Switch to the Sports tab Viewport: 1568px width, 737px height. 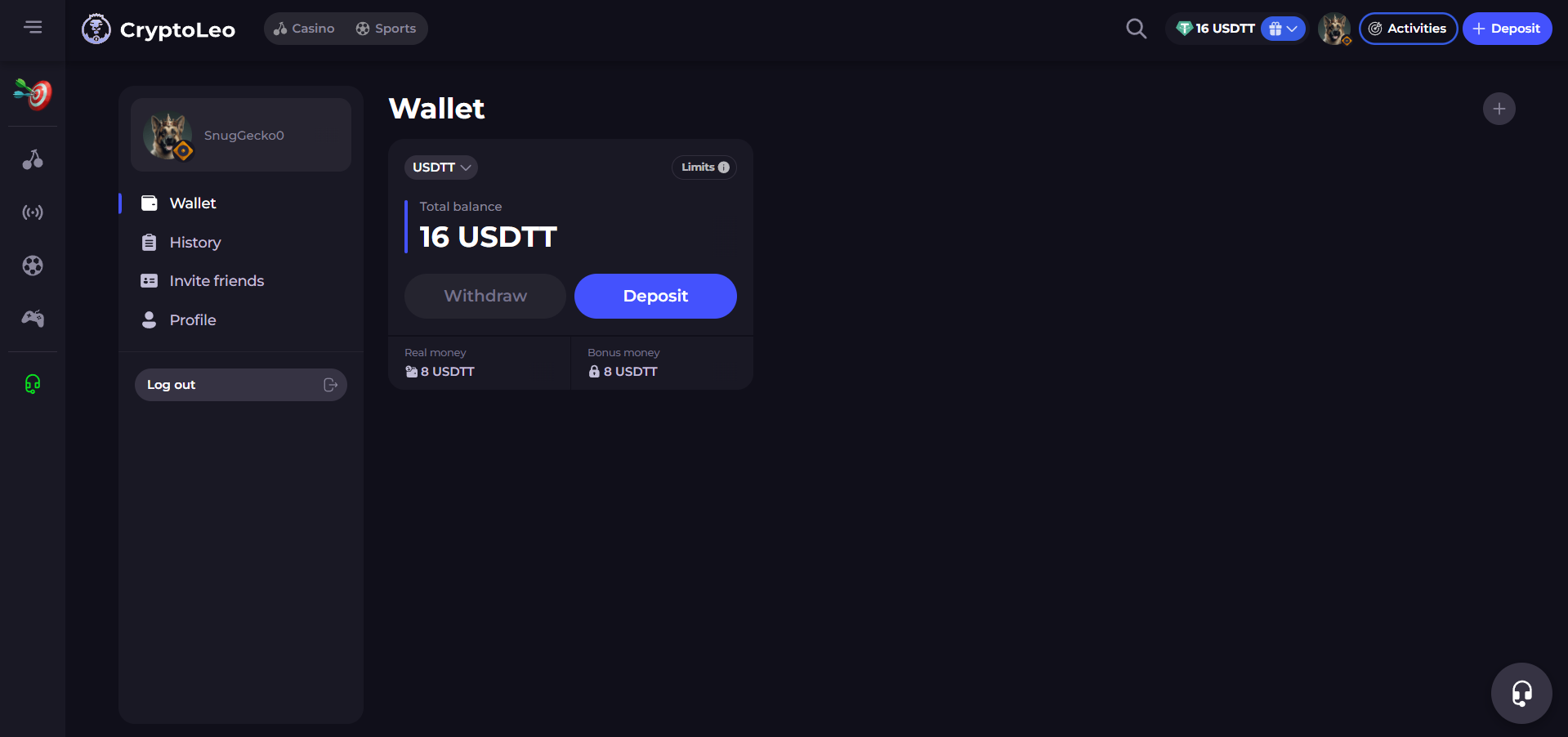(x=386, y=29)
